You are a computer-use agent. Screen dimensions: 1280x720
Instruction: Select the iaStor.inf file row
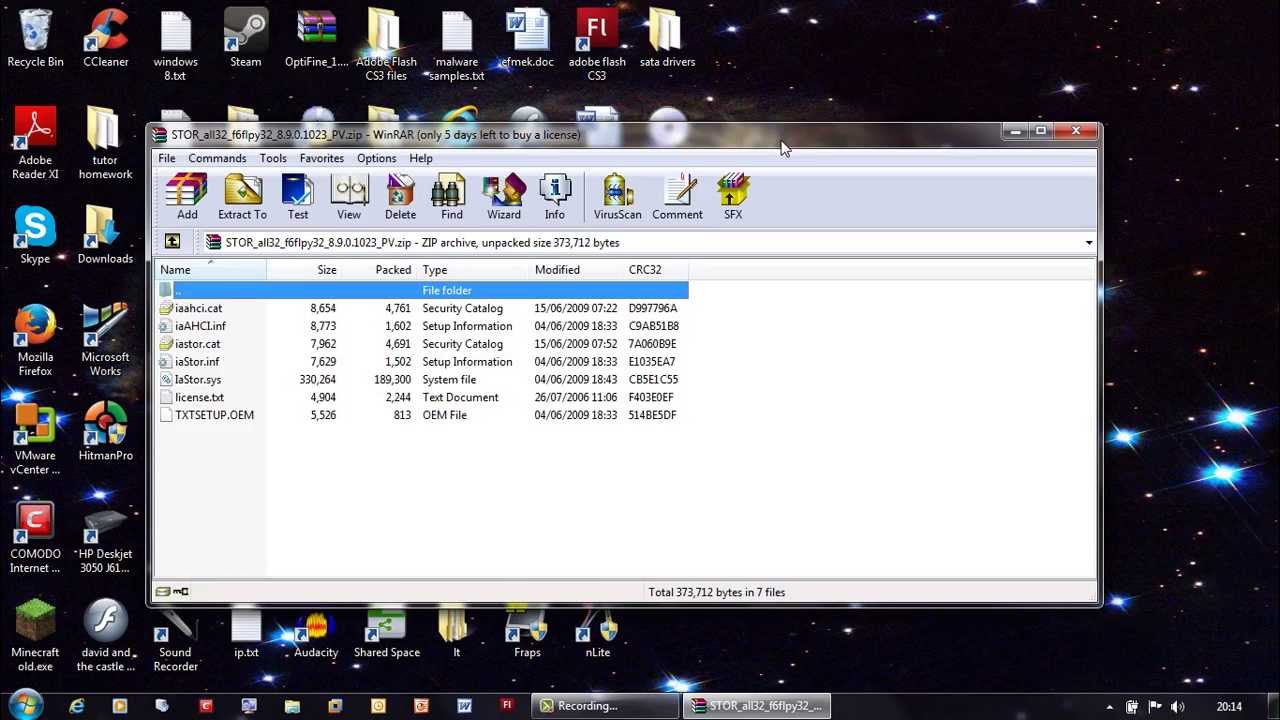tap(423, 362)
